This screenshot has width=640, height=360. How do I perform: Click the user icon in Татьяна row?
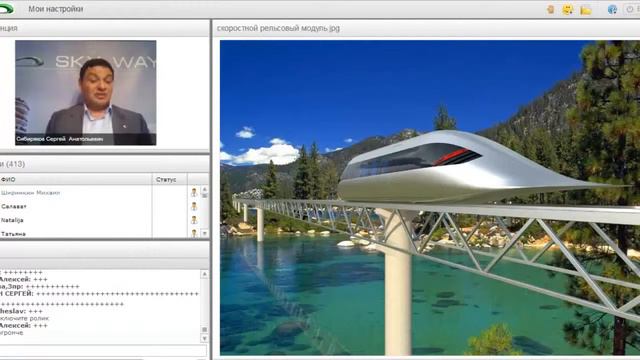coord(194,233)
